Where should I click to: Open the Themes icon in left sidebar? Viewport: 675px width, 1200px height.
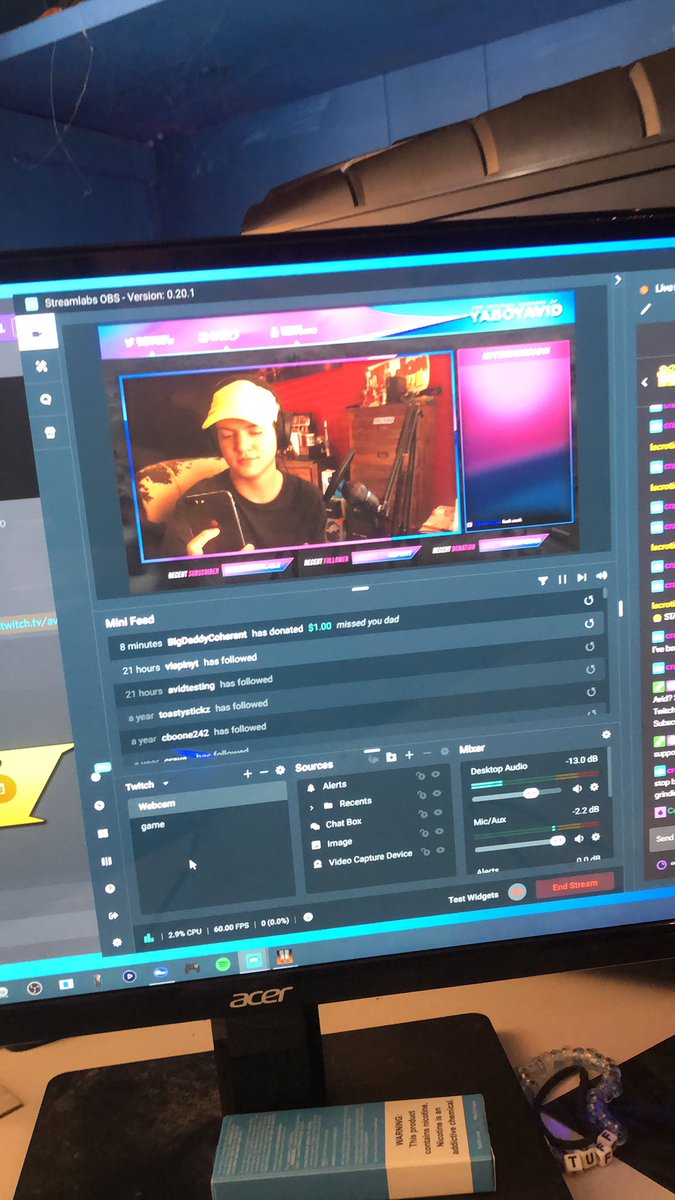tap(43, 367)
